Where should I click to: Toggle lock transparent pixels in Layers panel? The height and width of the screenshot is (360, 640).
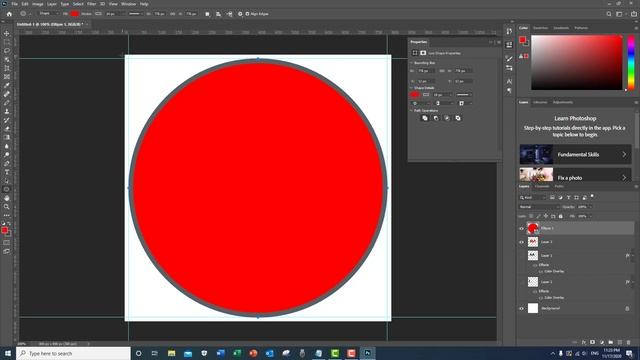pos(531,216)
